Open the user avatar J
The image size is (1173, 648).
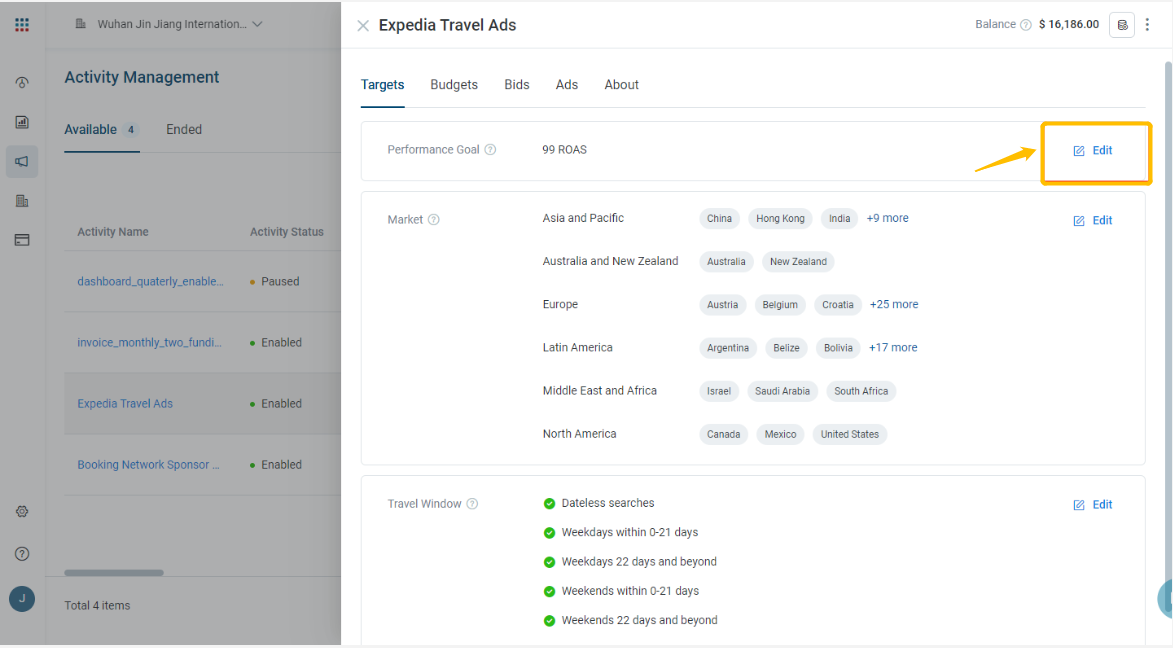[x=22, y=599]
